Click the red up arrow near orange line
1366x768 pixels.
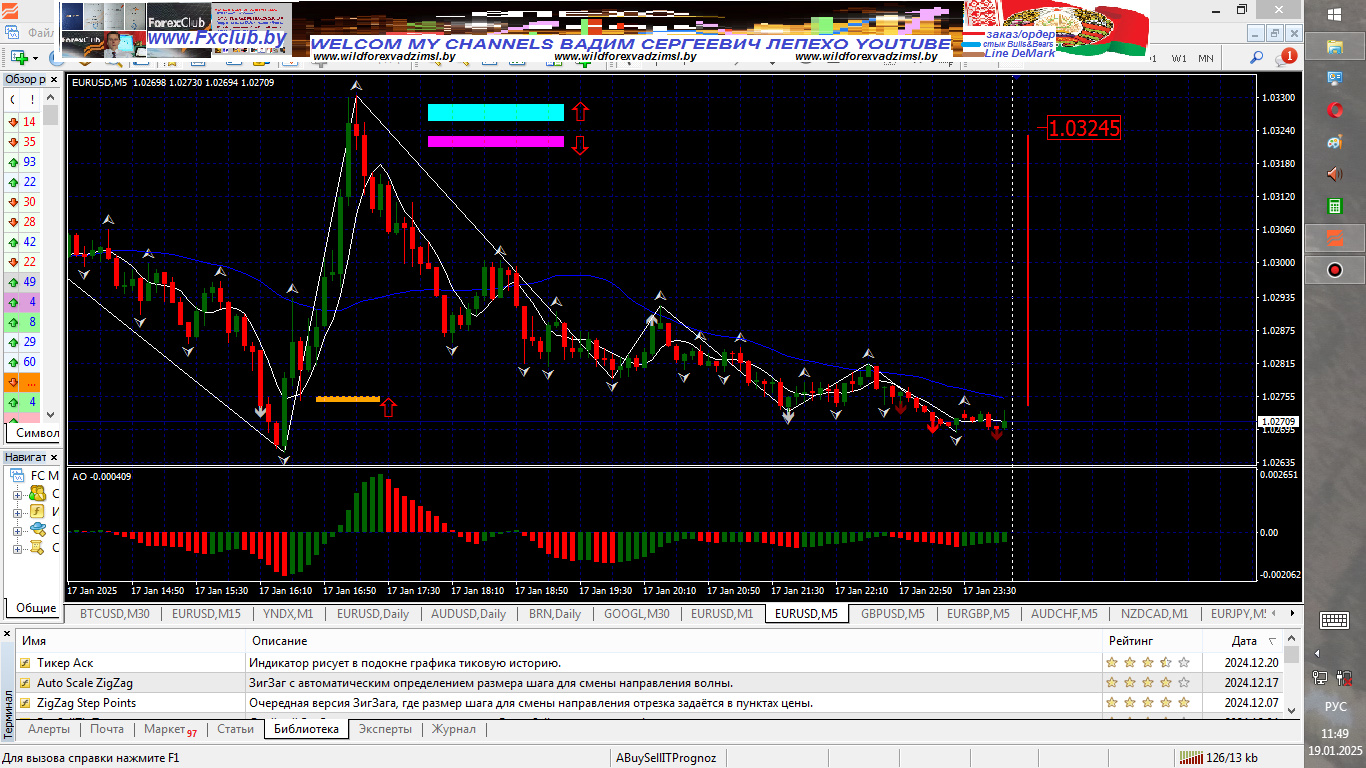pyautogui.click(x=389, y=407)
